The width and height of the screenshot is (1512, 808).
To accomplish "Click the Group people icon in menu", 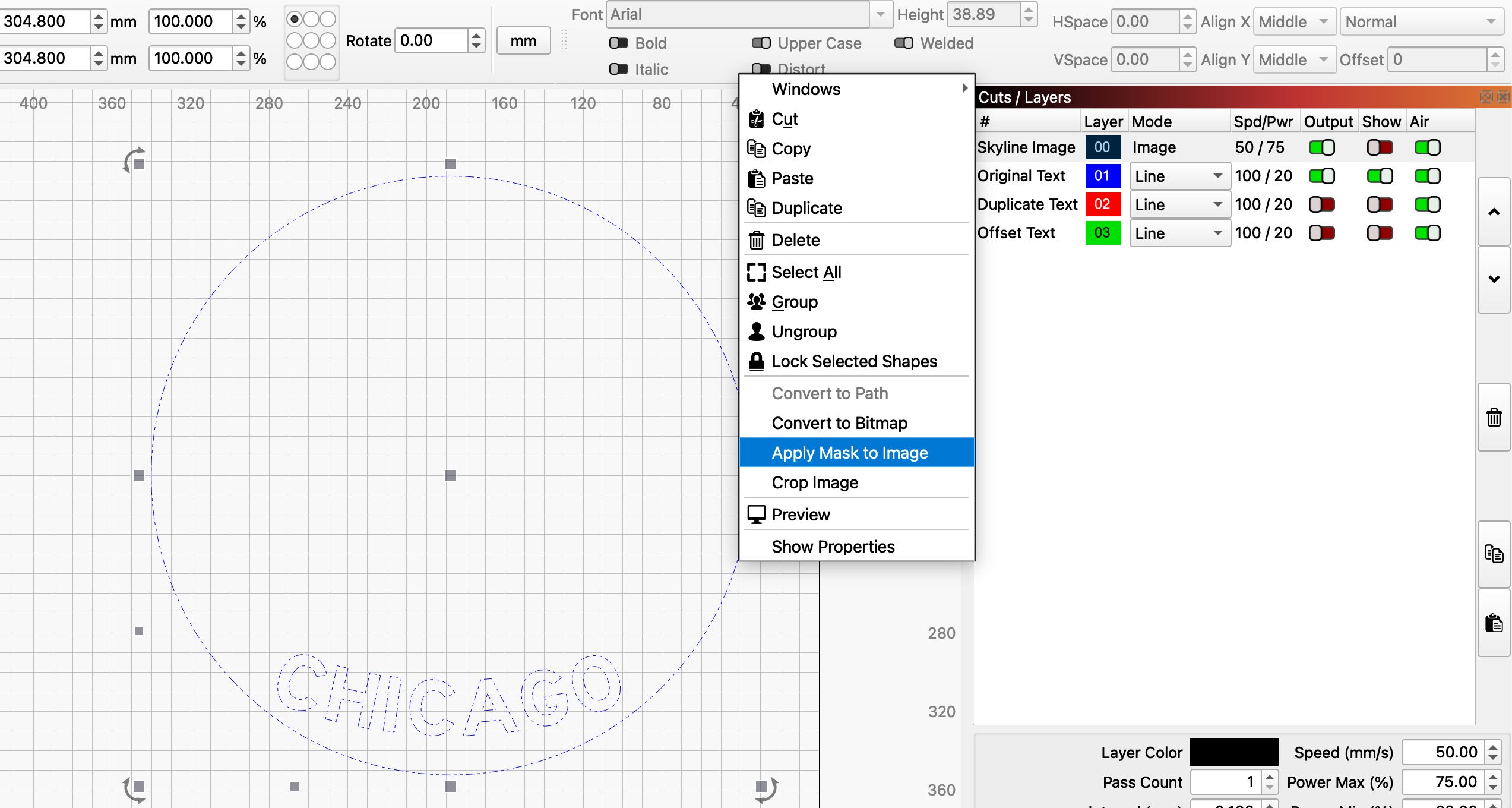I will pyautogui.click(x=756, y=302).
